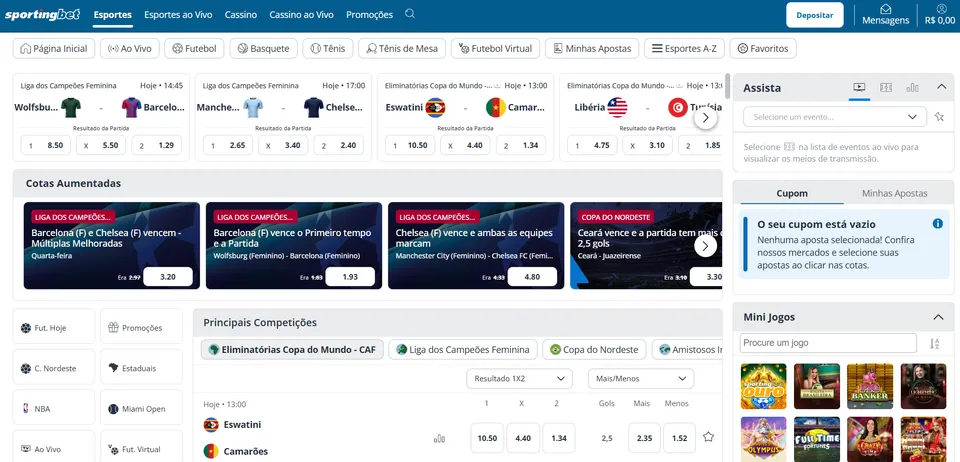
Task: Focus 'Procure um jogo' search field
Action: pos(828,343)
